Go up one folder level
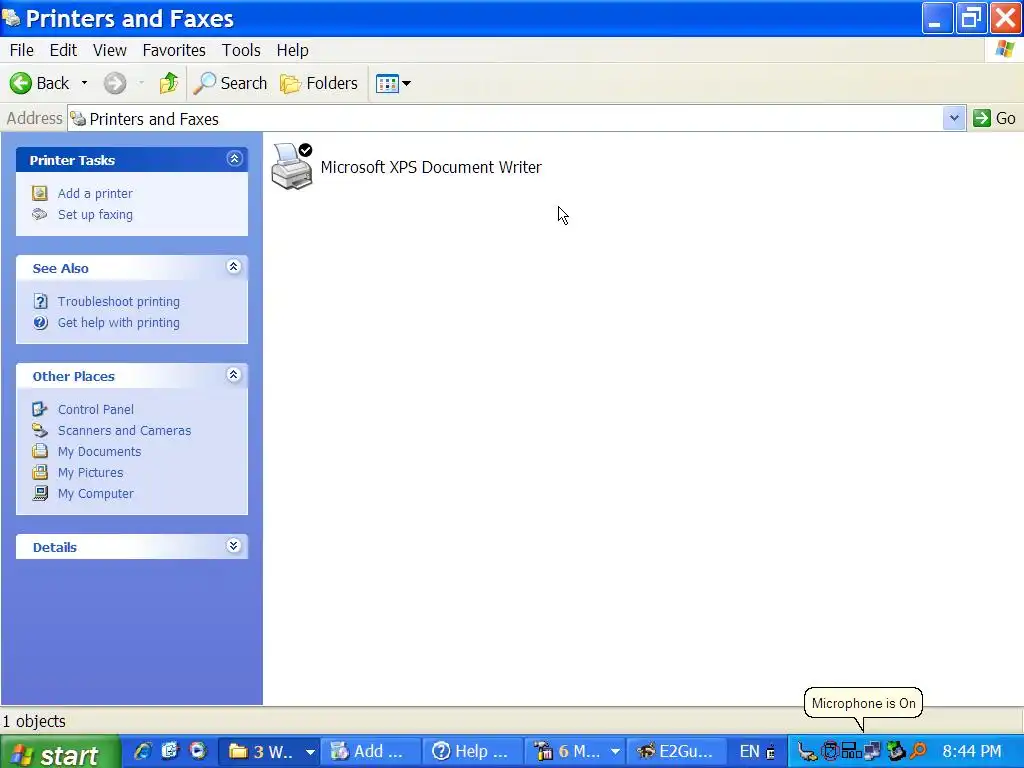 point(168,83)
